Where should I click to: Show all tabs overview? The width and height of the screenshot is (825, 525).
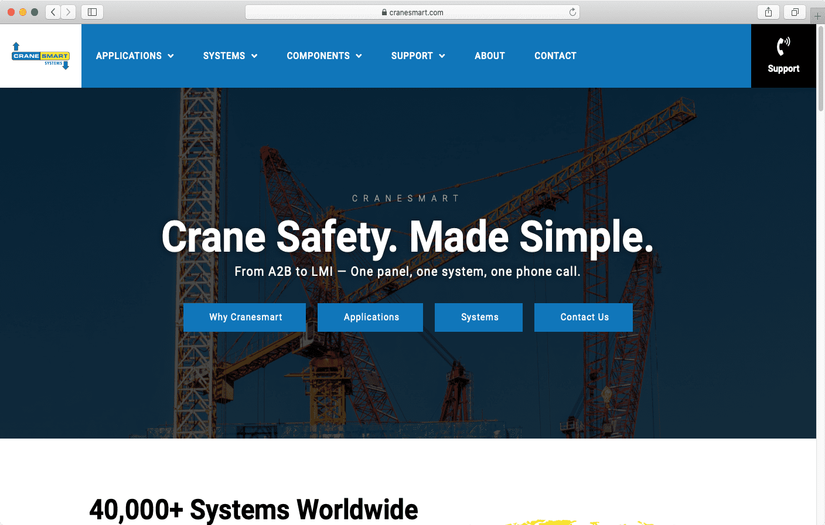pos(794,12)
